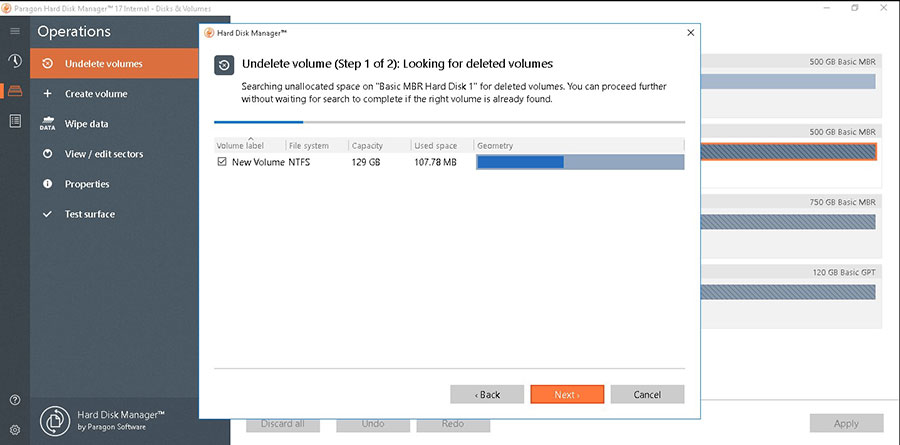Click the View / edit sectors icon

[48, 154]
